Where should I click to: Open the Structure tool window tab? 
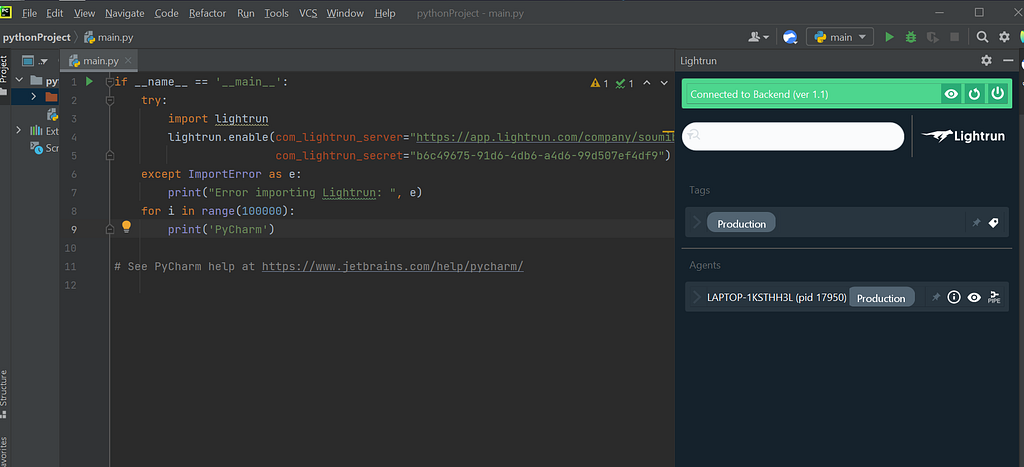(x=4, y=393)
